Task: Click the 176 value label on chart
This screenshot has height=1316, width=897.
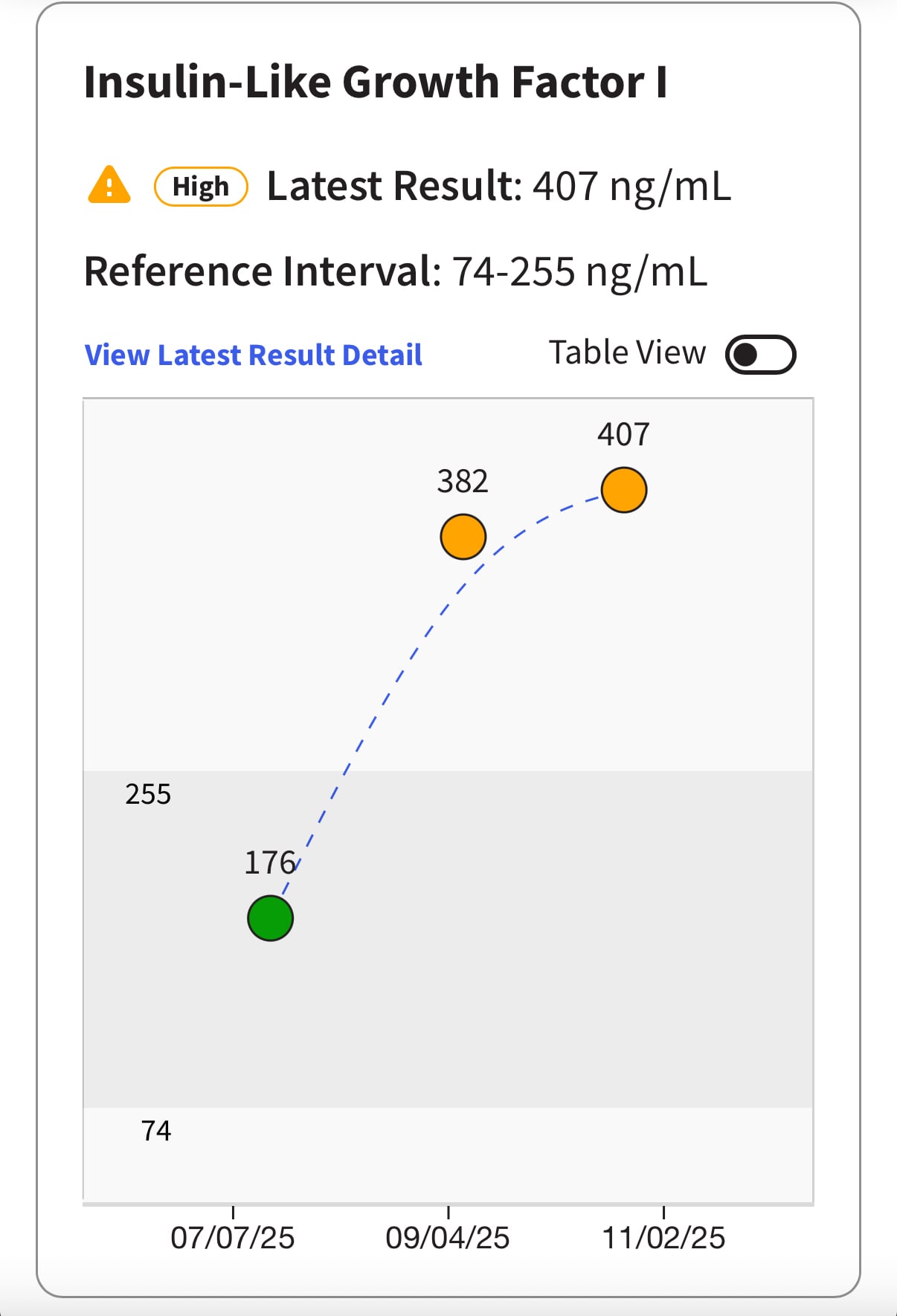Action: click(270, 862)
